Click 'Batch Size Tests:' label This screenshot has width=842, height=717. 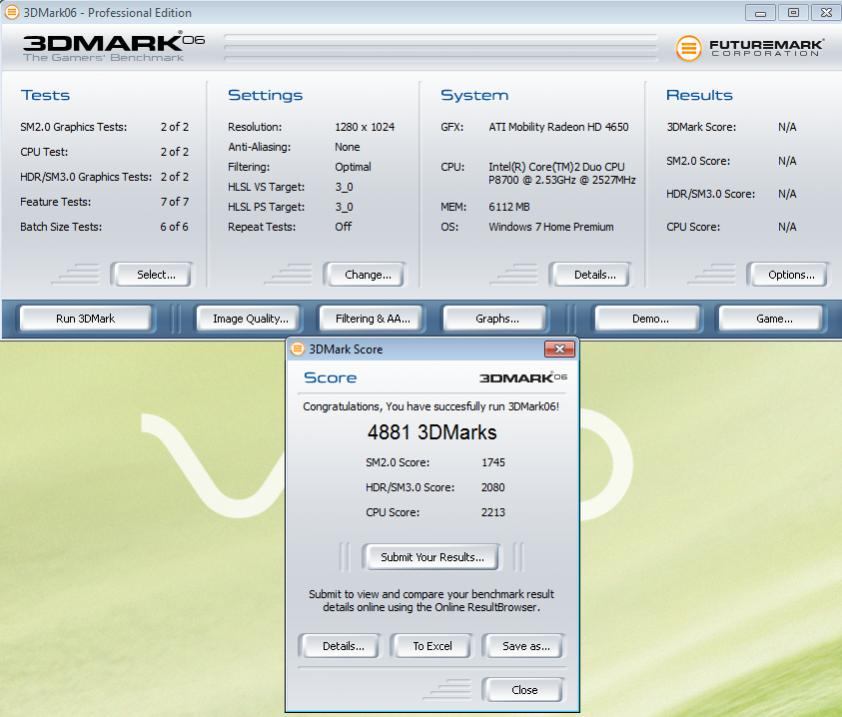pos(61,227)
